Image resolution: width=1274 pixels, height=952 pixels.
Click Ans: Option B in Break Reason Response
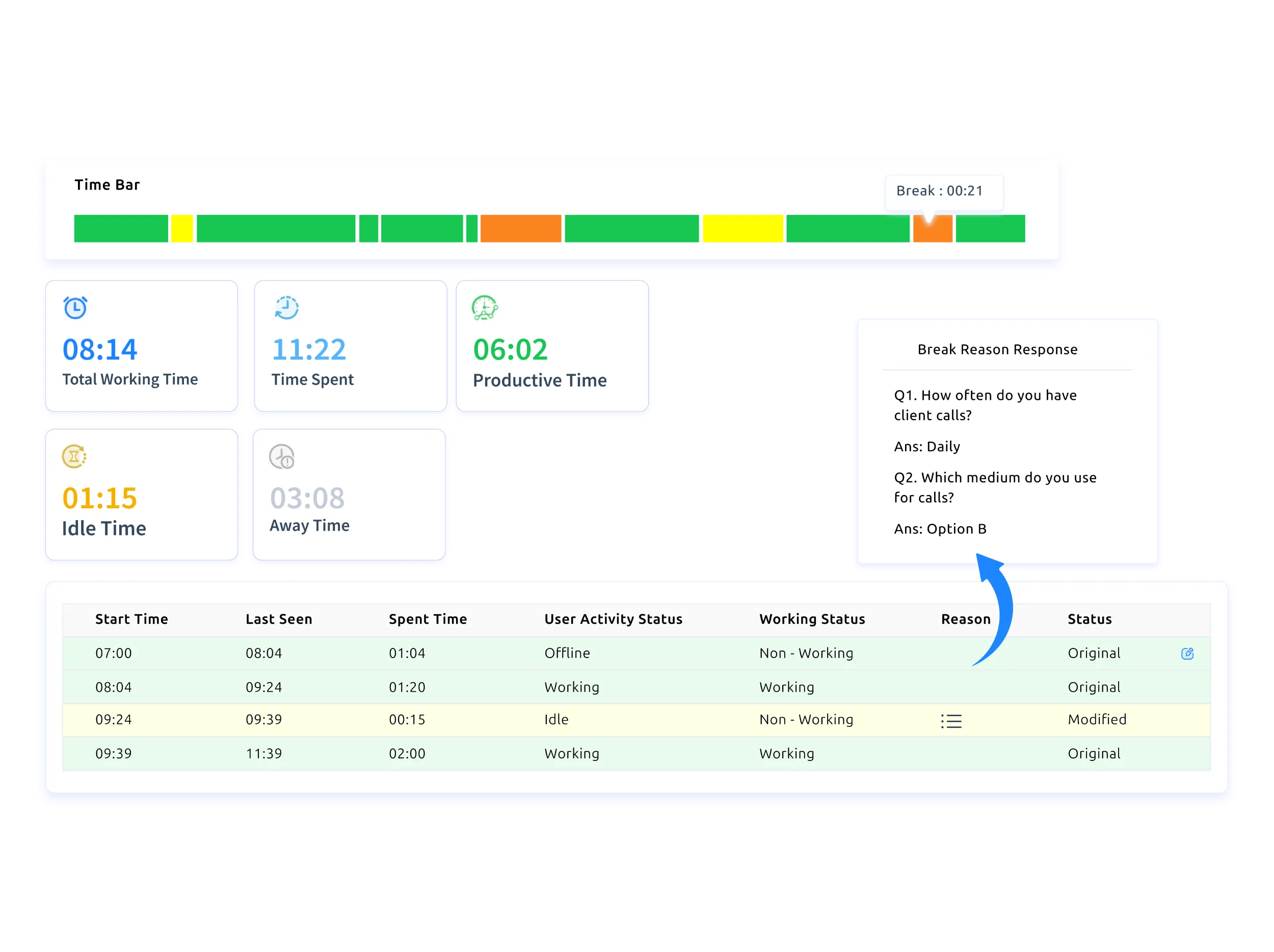(x=941, y=528)
